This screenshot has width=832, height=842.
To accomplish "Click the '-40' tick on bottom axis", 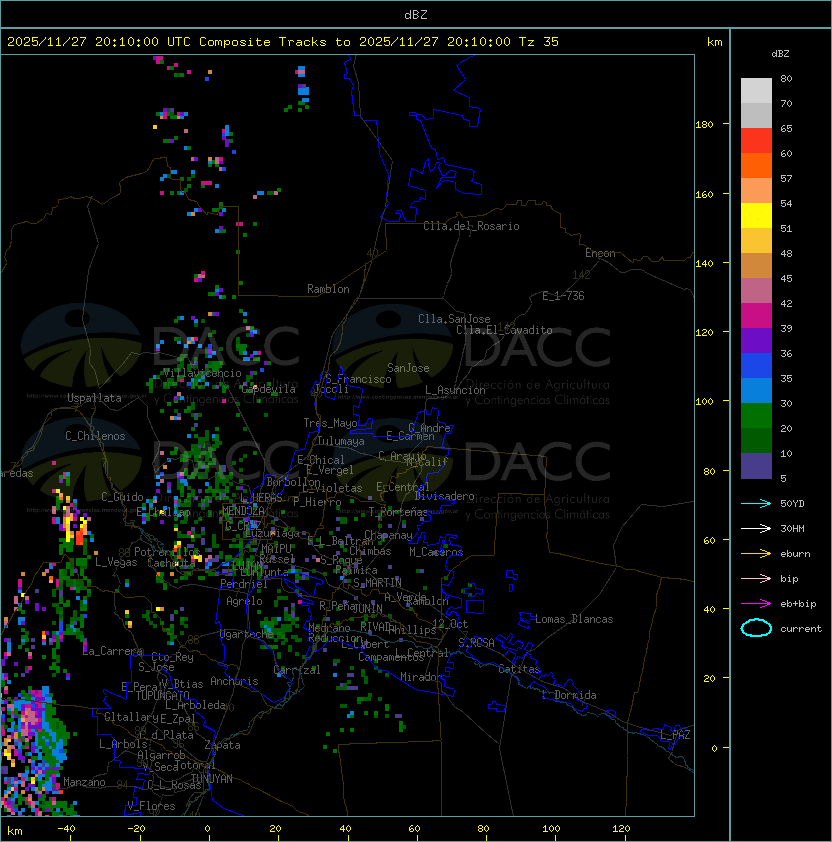I will click(x=66, y=829).
